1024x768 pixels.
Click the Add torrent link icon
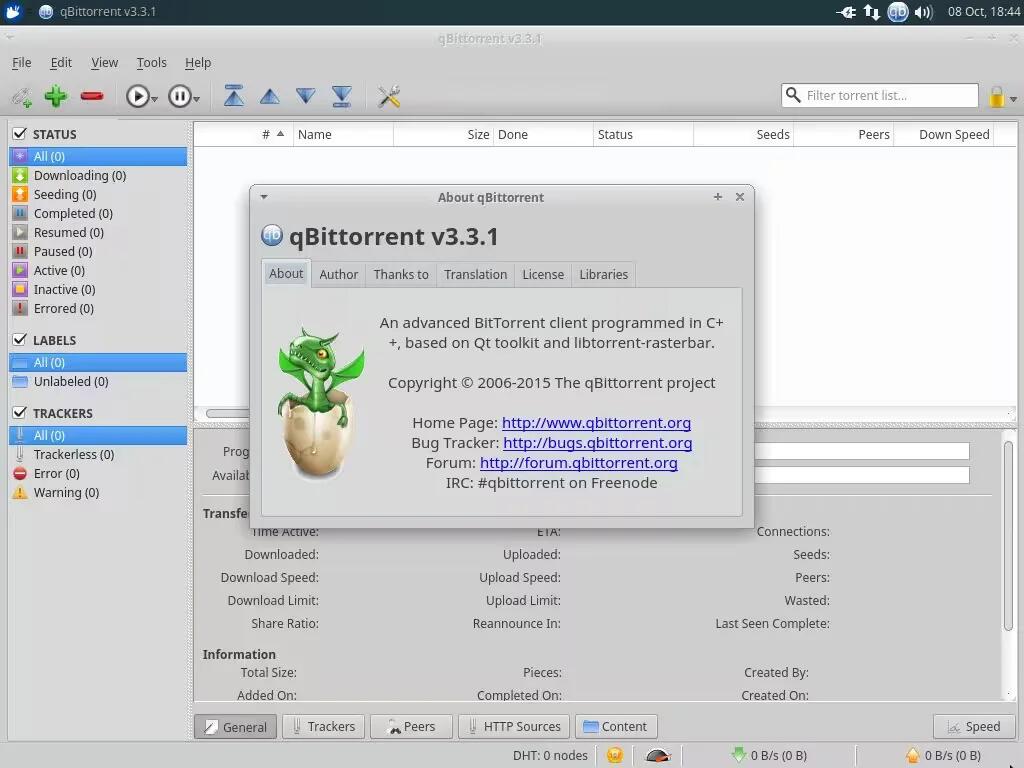click(22, 97)
